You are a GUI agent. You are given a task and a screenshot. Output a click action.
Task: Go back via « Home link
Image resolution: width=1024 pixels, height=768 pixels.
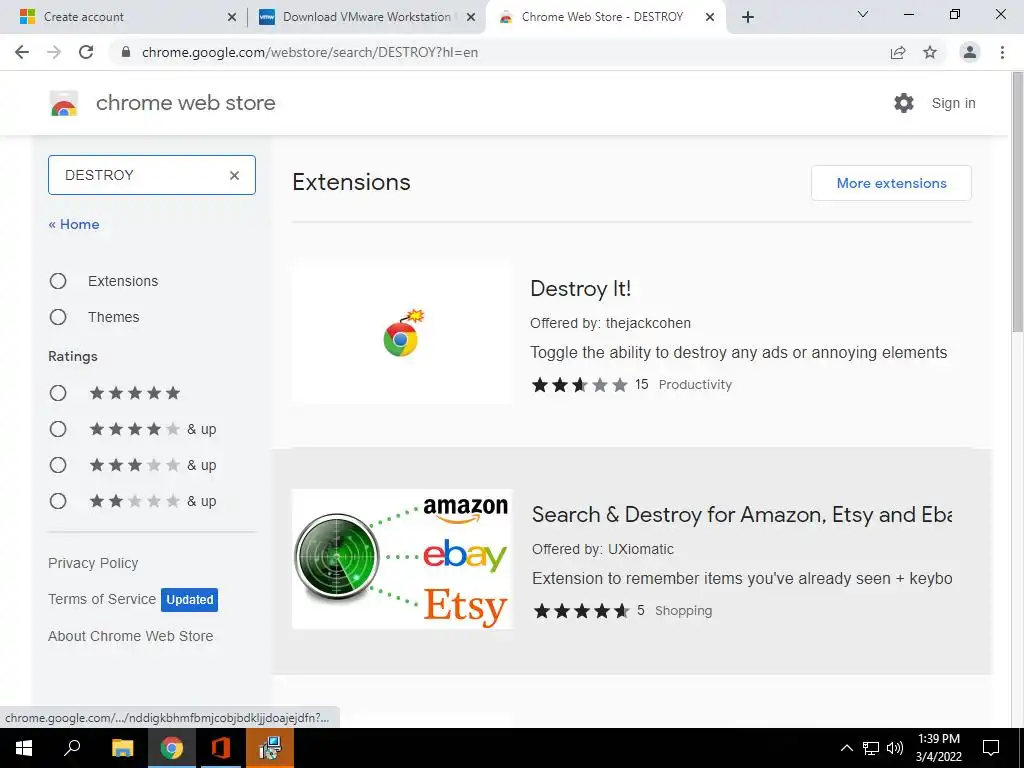pos(74,224)
